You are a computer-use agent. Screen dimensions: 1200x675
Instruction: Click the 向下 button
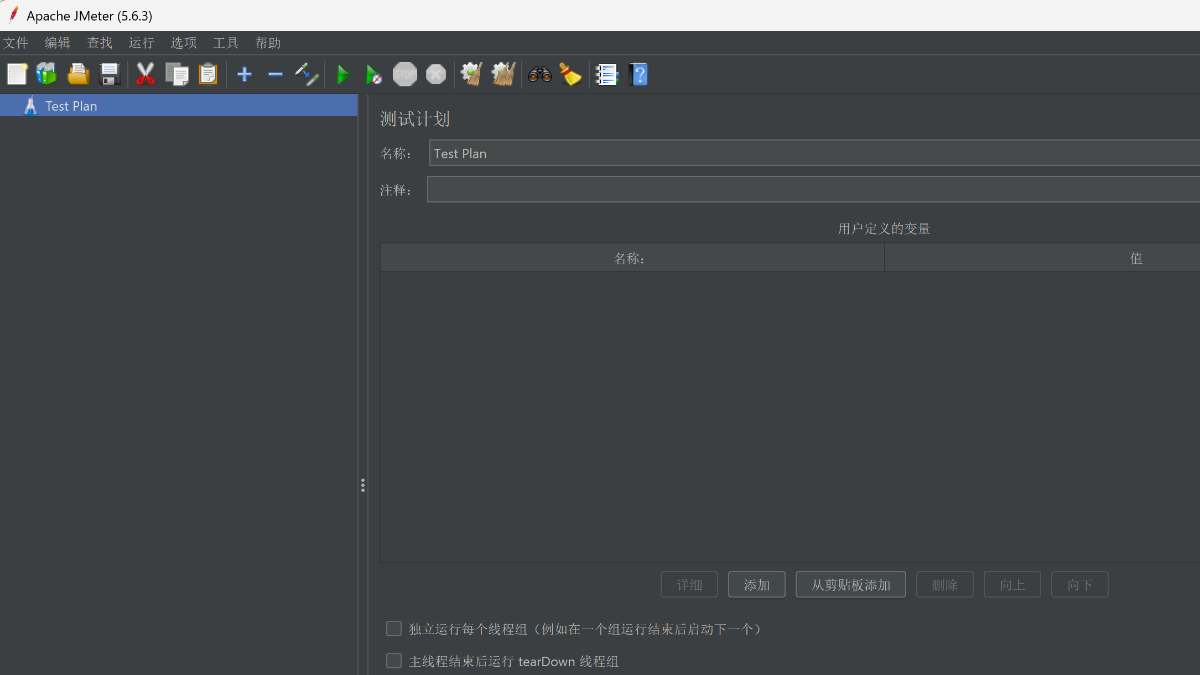point(1080,585)
